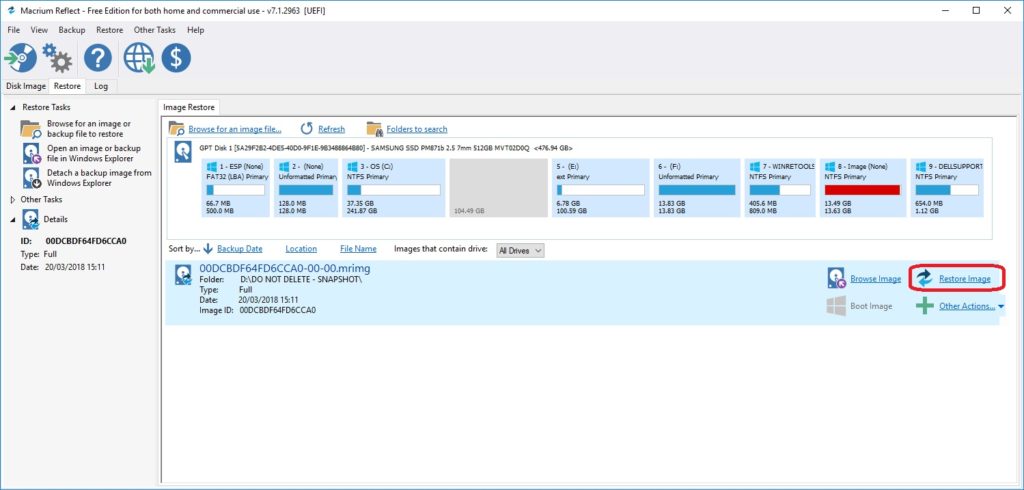Click Detach a backup image task
Screen dimensions: 1024x490
(x=99, y=178)
